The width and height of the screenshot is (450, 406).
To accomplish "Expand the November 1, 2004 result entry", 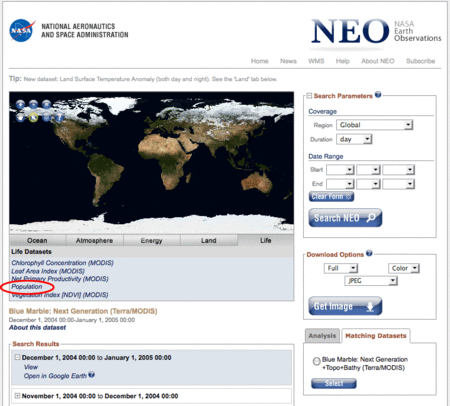I will (17, 396).
